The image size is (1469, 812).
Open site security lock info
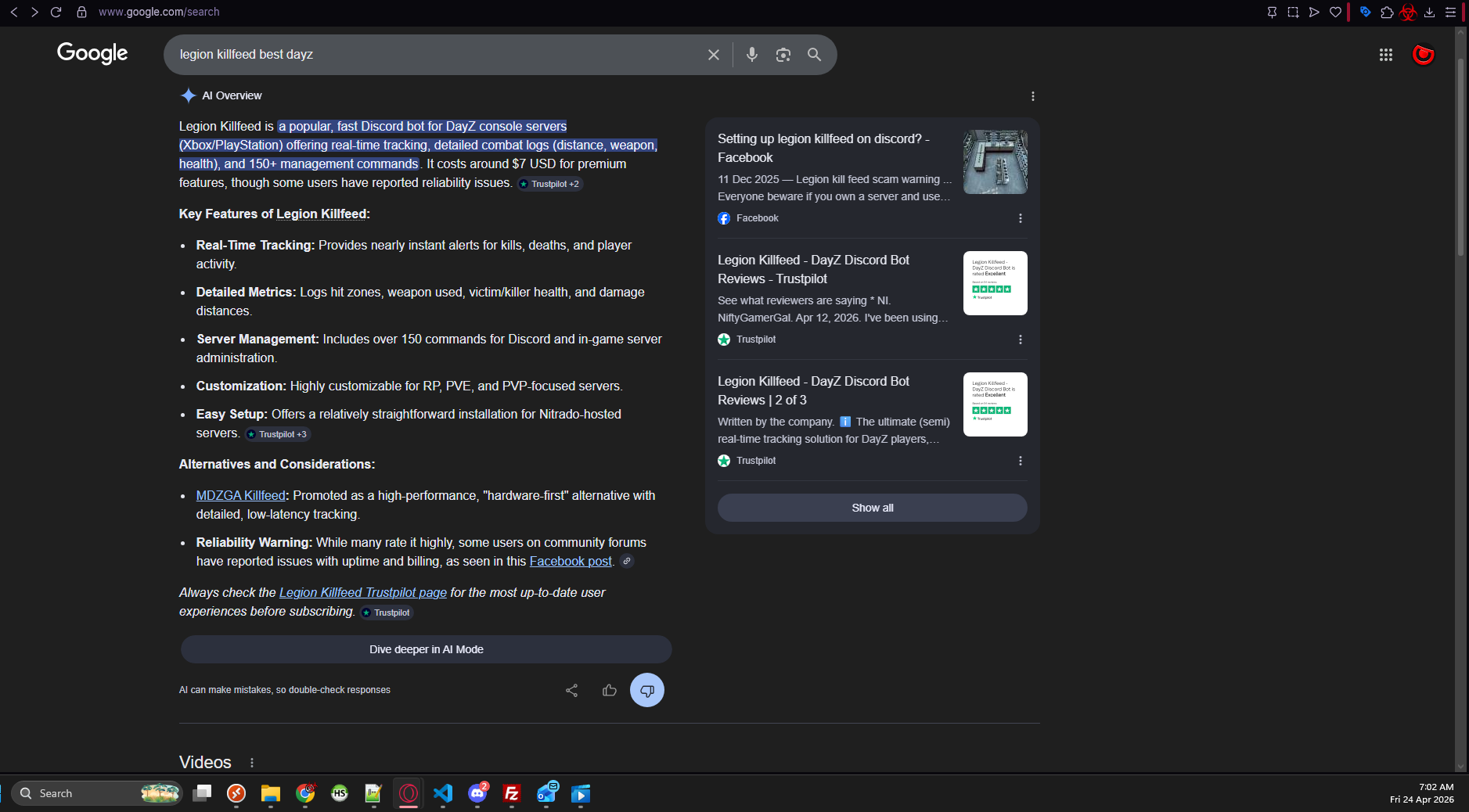pyautogui.click(x=81, y=12)
